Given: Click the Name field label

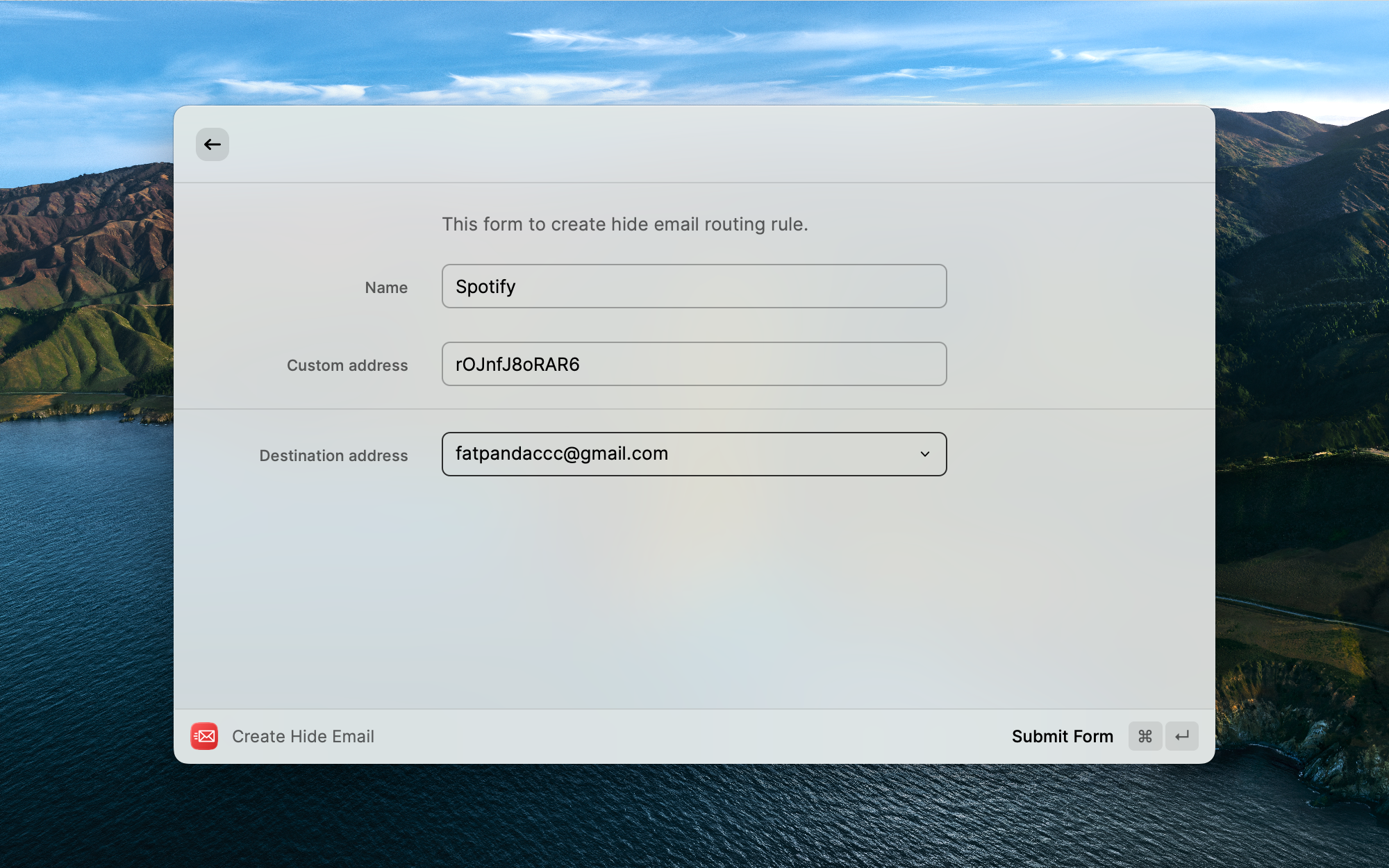Looking at the screenshot, I should (386, 287).
